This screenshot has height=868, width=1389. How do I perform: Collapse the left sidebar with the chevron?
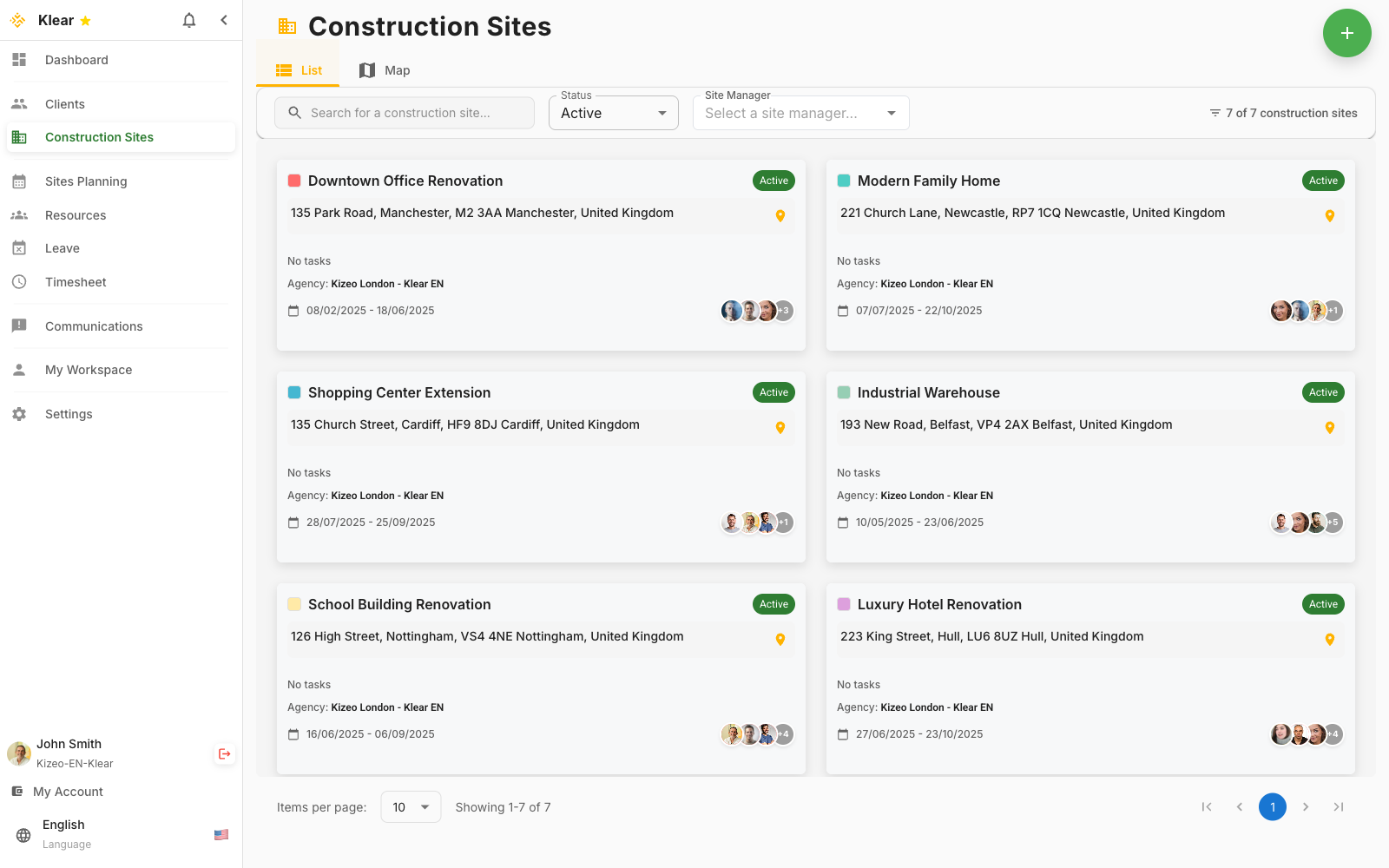224,19
